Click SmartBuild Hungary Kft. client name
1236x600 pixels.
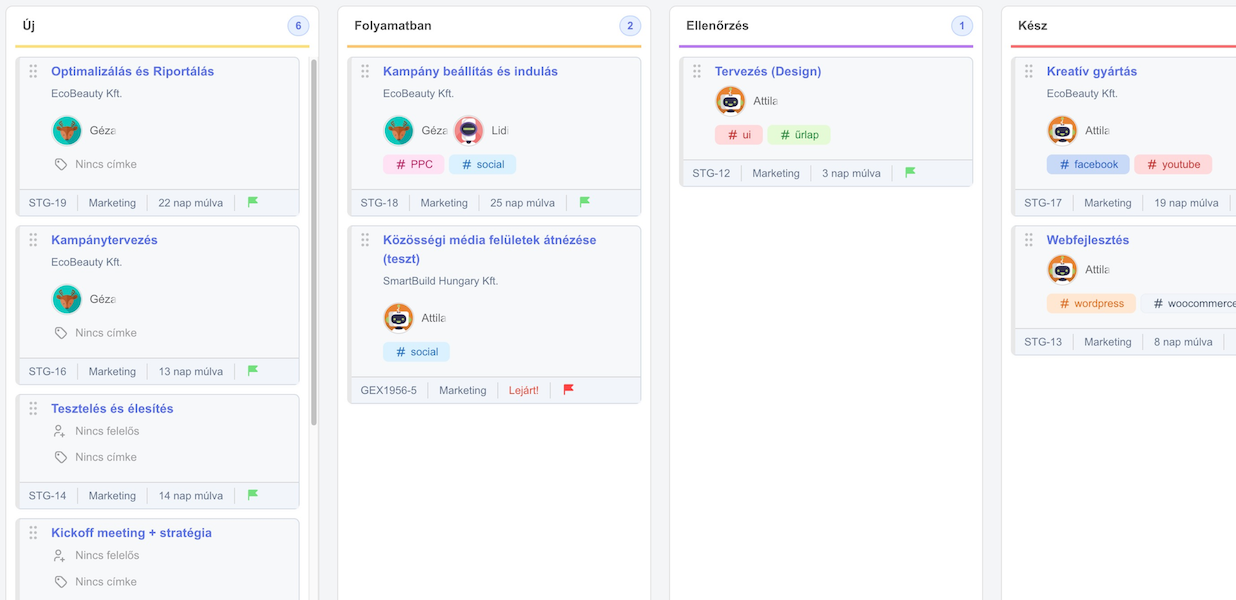click(x=440, y=281)
